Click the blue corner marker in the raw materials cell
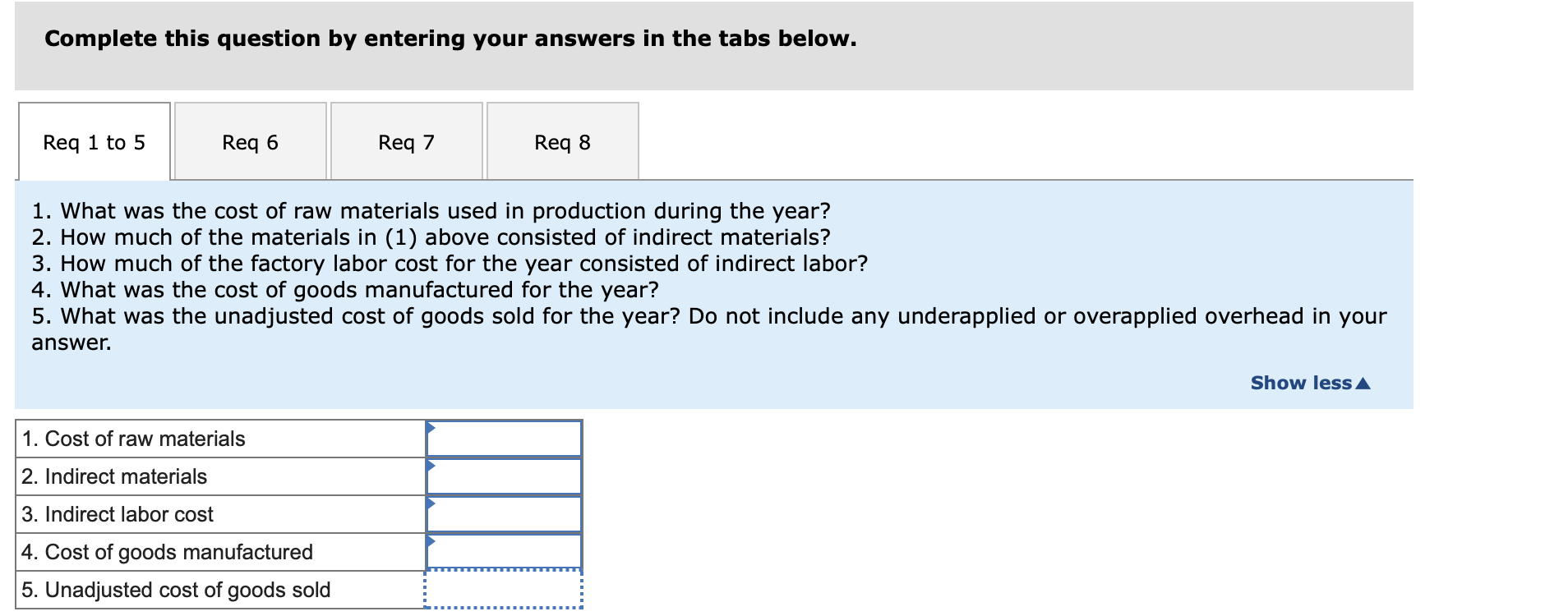This screenshot has width=1568, height=616. pyautogui.click(x=431, y=427)
